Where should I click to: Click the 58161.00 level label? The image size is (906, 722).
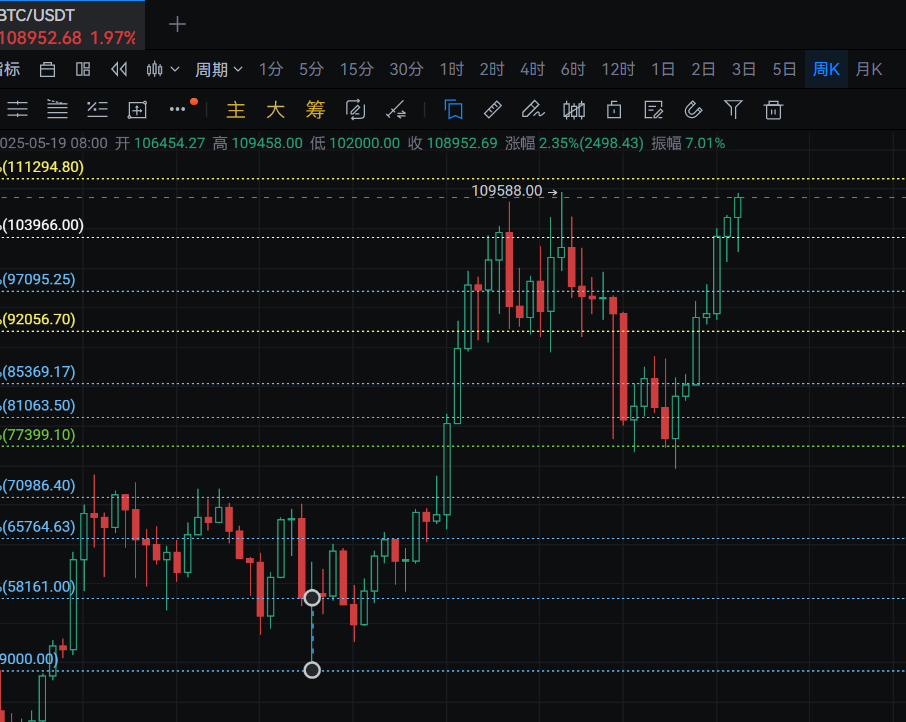coord(38,587)
